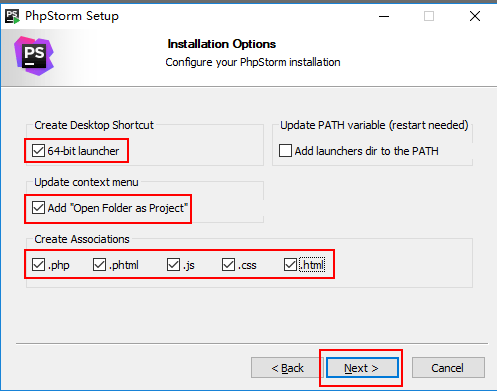The image size is (497, 391).
Task: Cancel the PhpStorm installation
Action: 448,368
